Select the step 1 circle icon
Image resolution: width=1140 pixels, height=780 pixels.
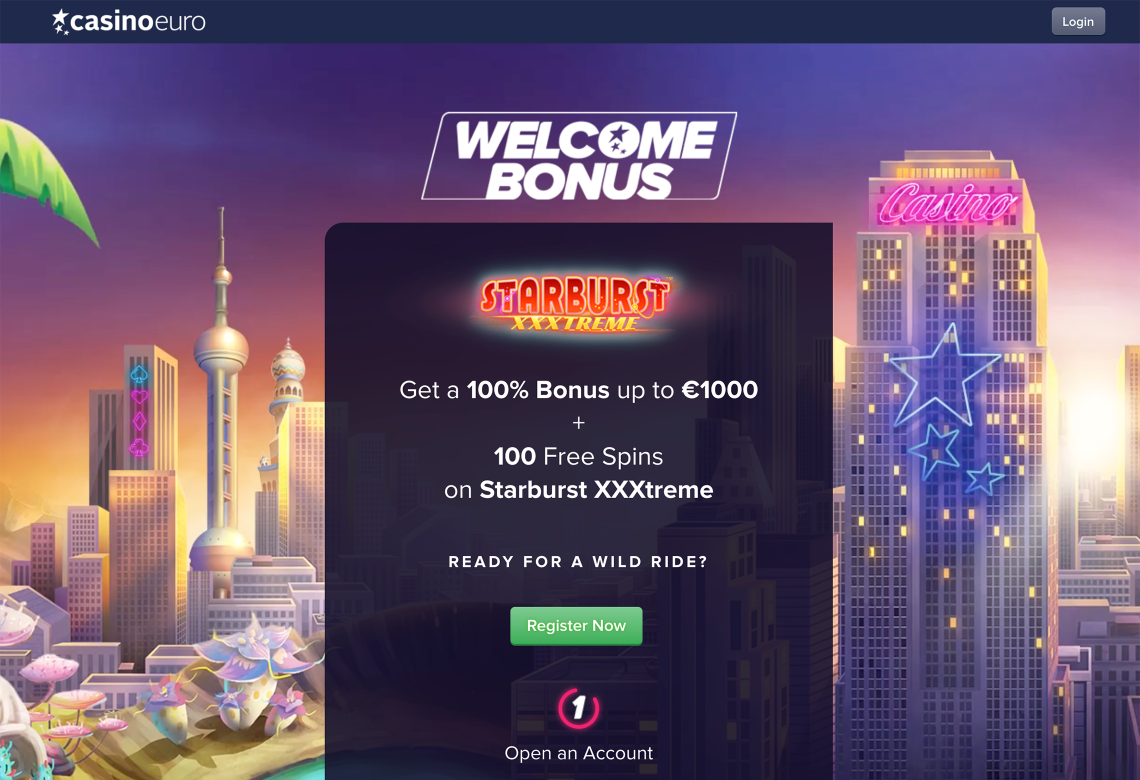click(x=579, y=707)
